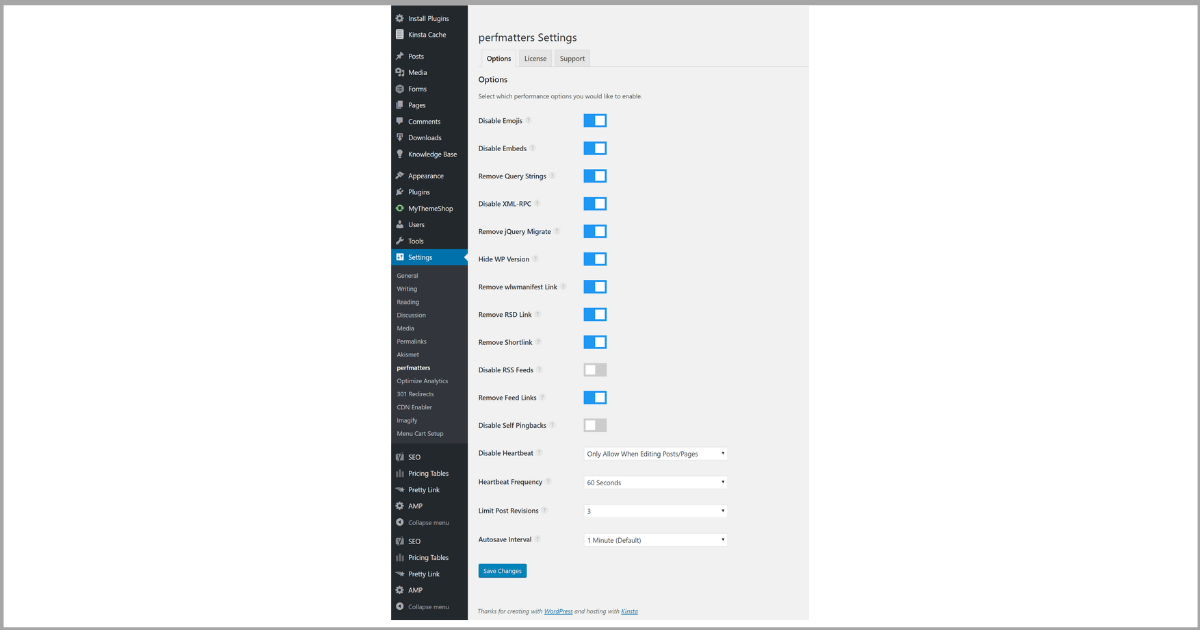The height and width of the screenshot is (630, 1200).
Task: Open the Support tab
Action: [572, 59]
